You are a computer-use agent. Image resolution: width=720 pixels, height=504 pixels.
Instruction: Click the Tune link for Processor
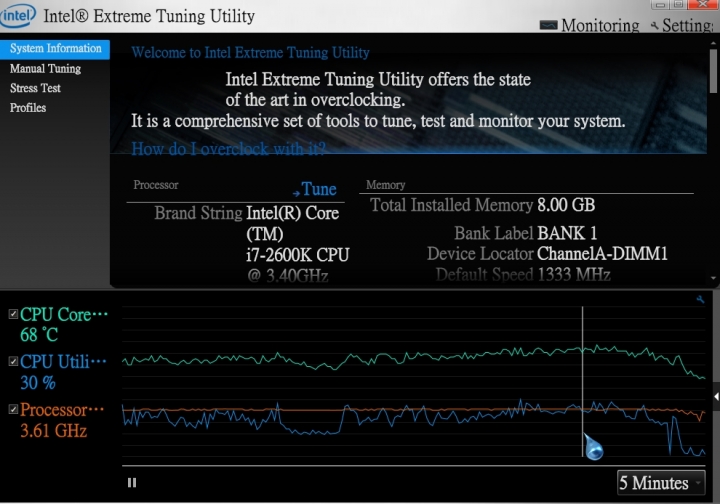pyautogui.click(x=319, y=189)
